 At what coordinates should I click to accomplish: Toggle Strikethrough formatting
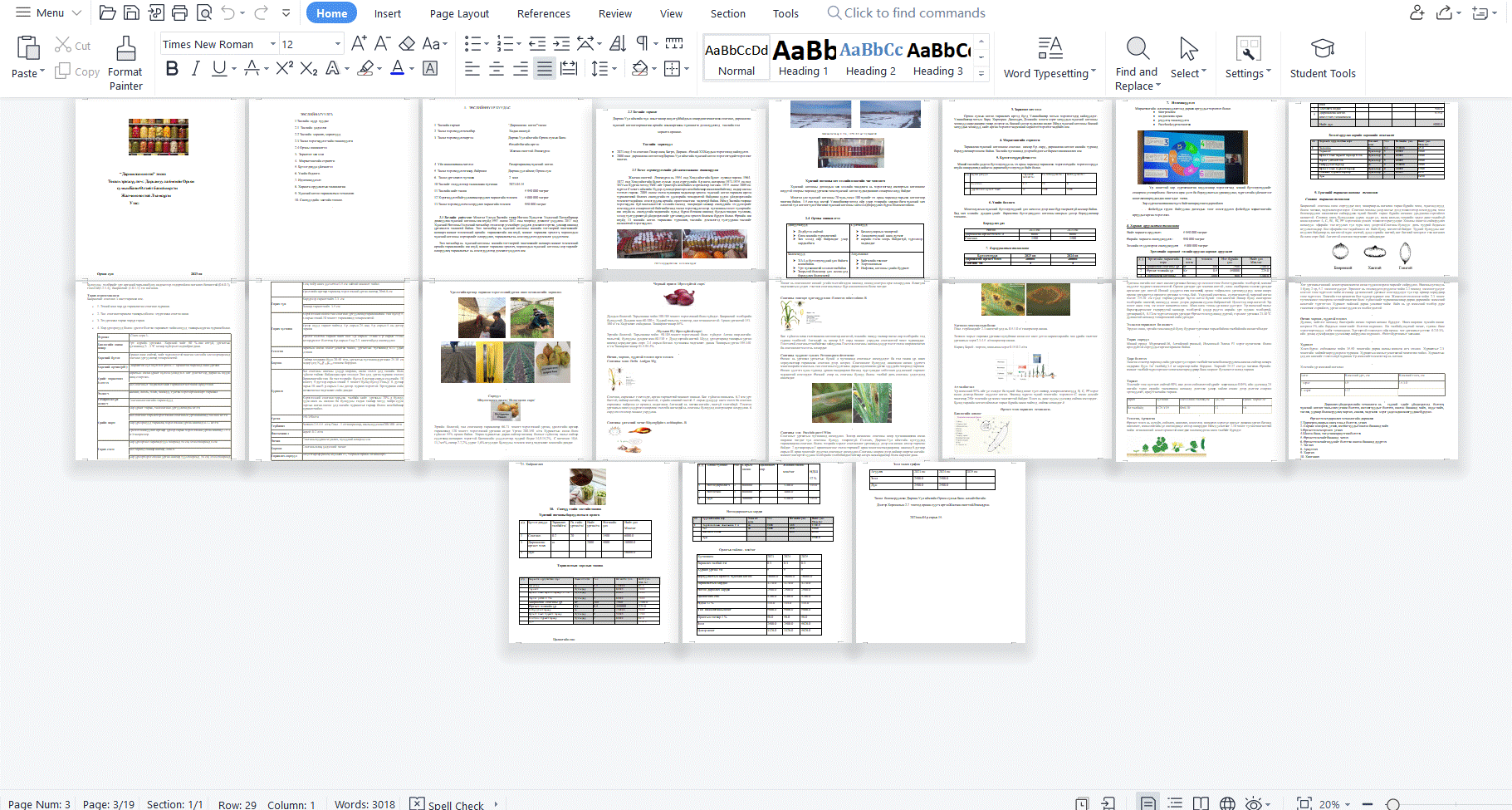pyautogui.click(x=251, y=68)
